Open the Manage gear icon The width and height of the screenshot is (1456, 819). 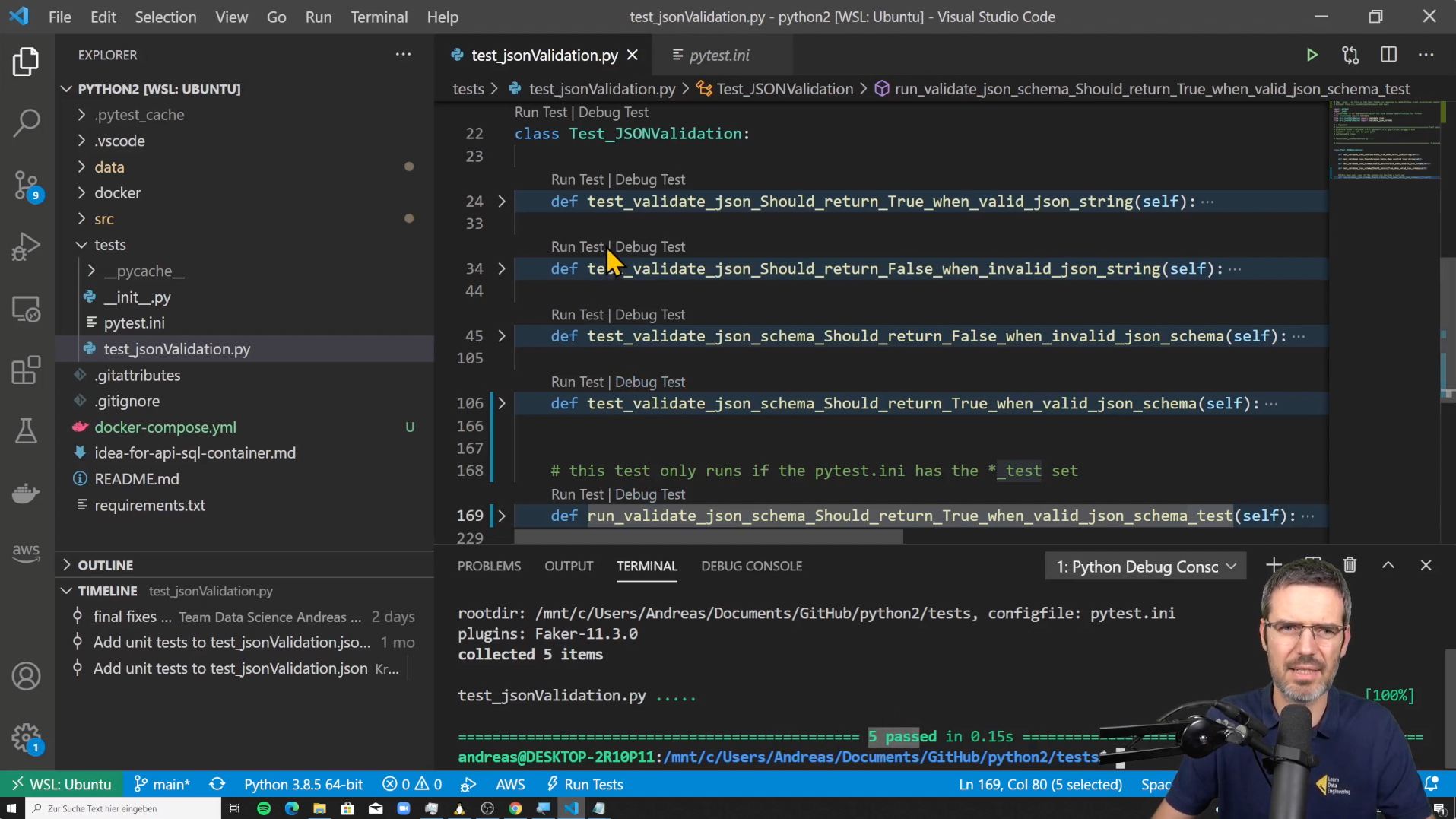[26, 737]
